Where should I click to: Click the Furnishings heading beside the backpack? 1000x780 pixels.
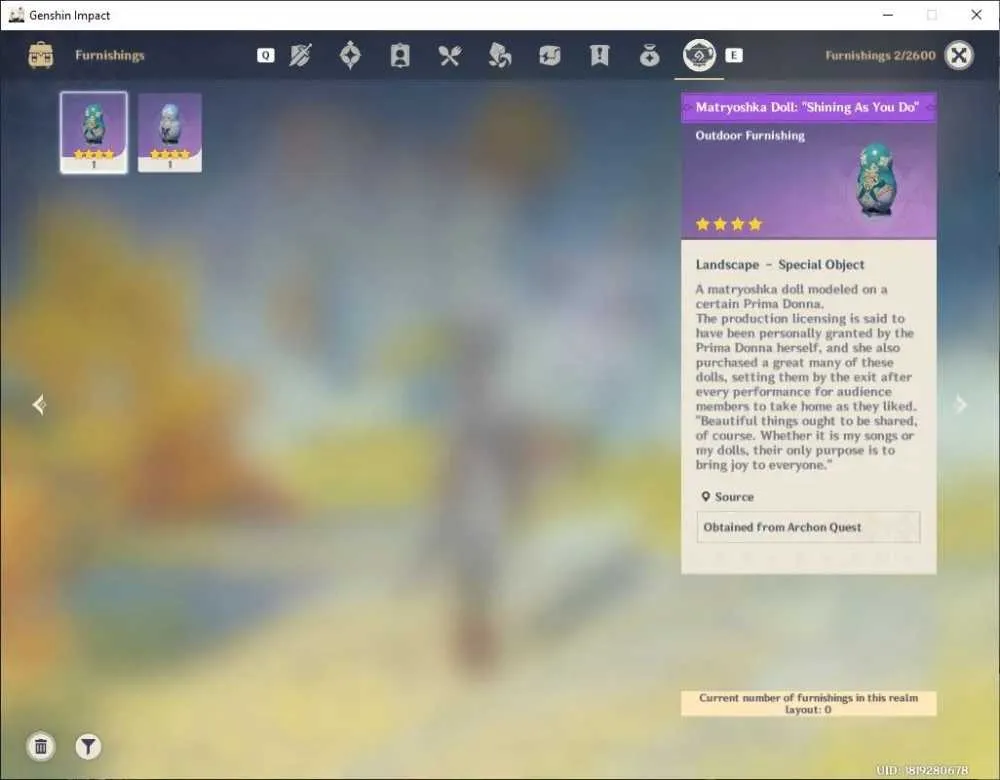(x=110, y=55)
